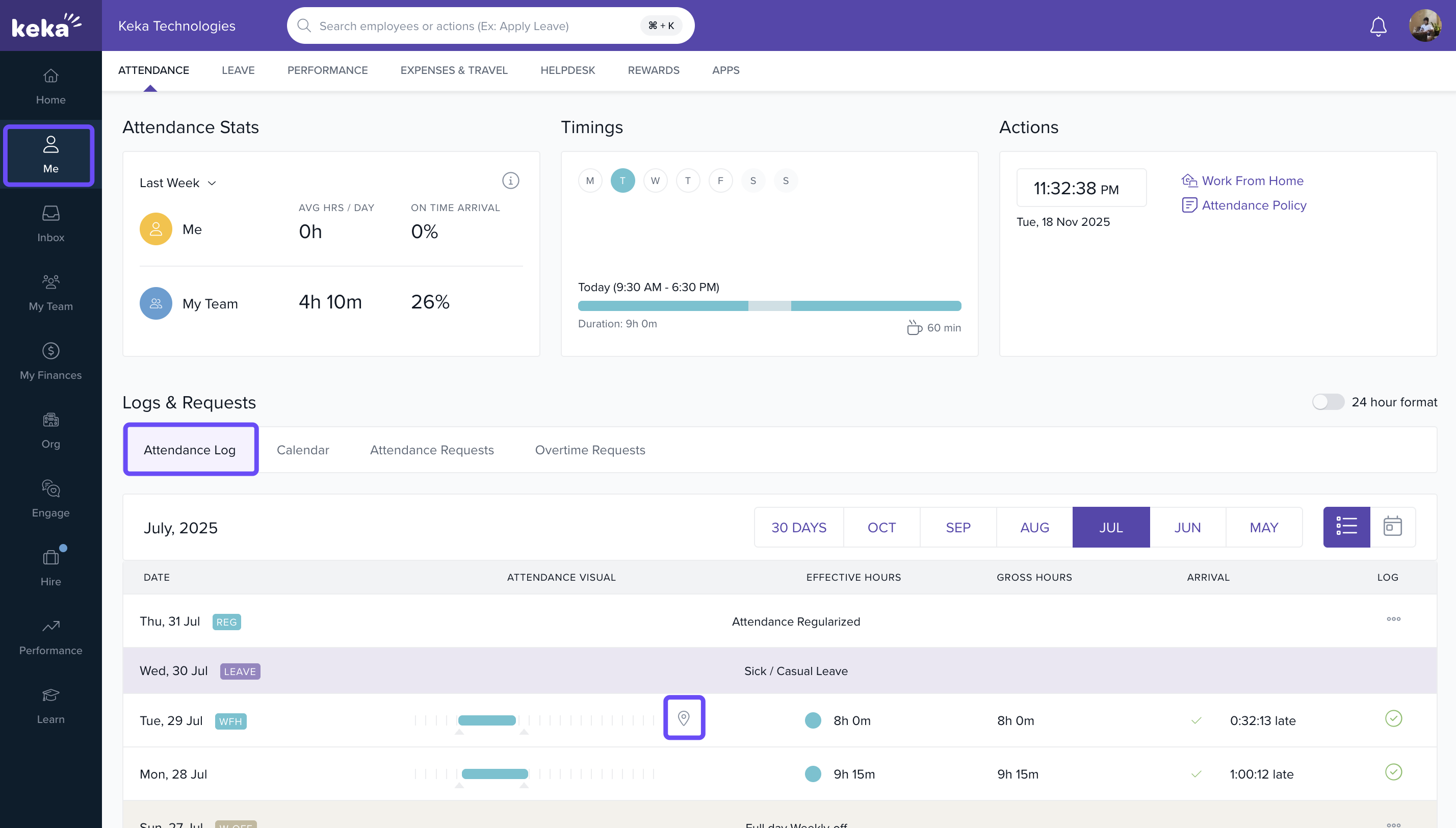The image size is (1456, 828).
Task: Show the AUG month log
Action: pos(1034,528)
